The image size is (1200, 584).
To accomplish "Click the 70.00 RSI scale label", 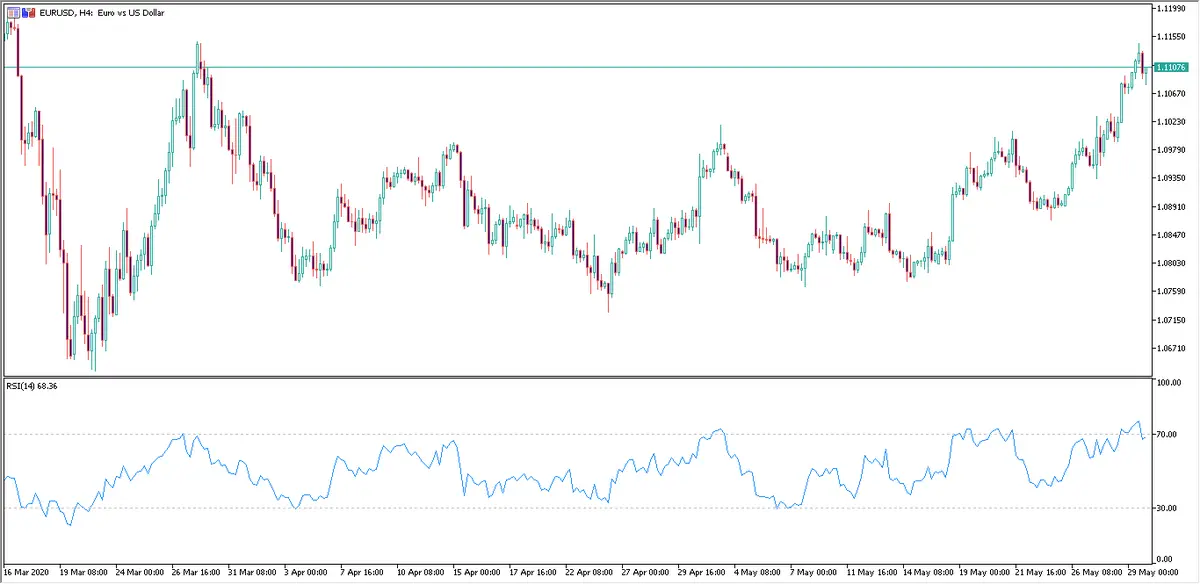I will (x=1166, y=435).
